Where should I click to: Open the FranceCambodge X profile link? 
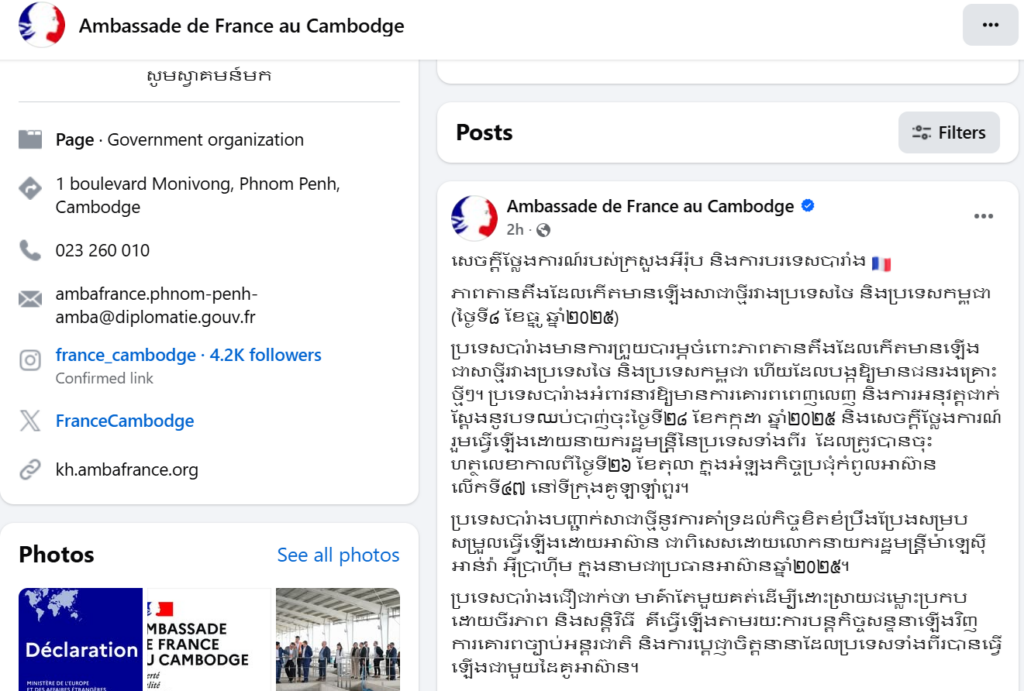tap(124, 421)
